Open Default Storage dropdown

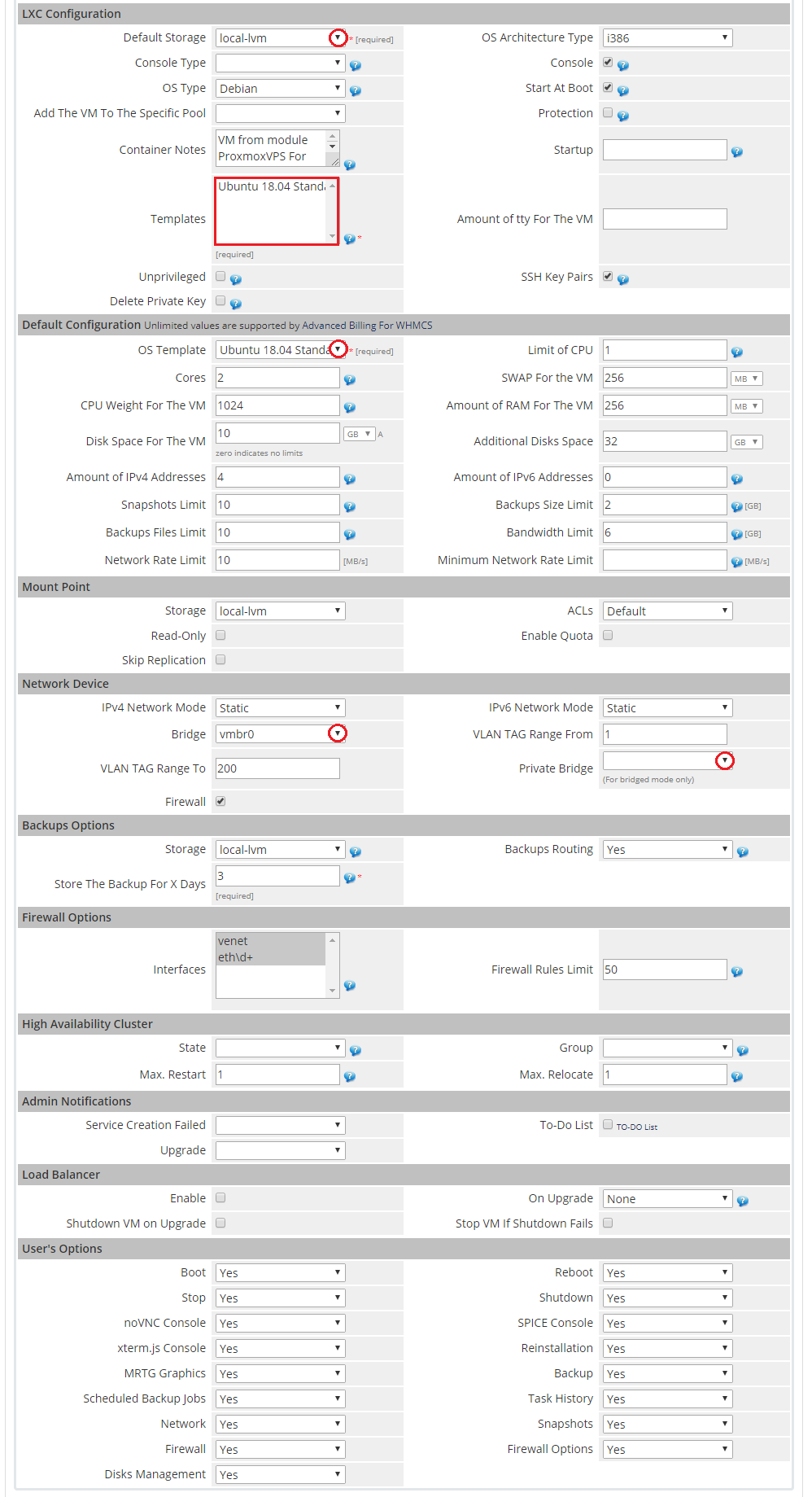pos(281,37)
